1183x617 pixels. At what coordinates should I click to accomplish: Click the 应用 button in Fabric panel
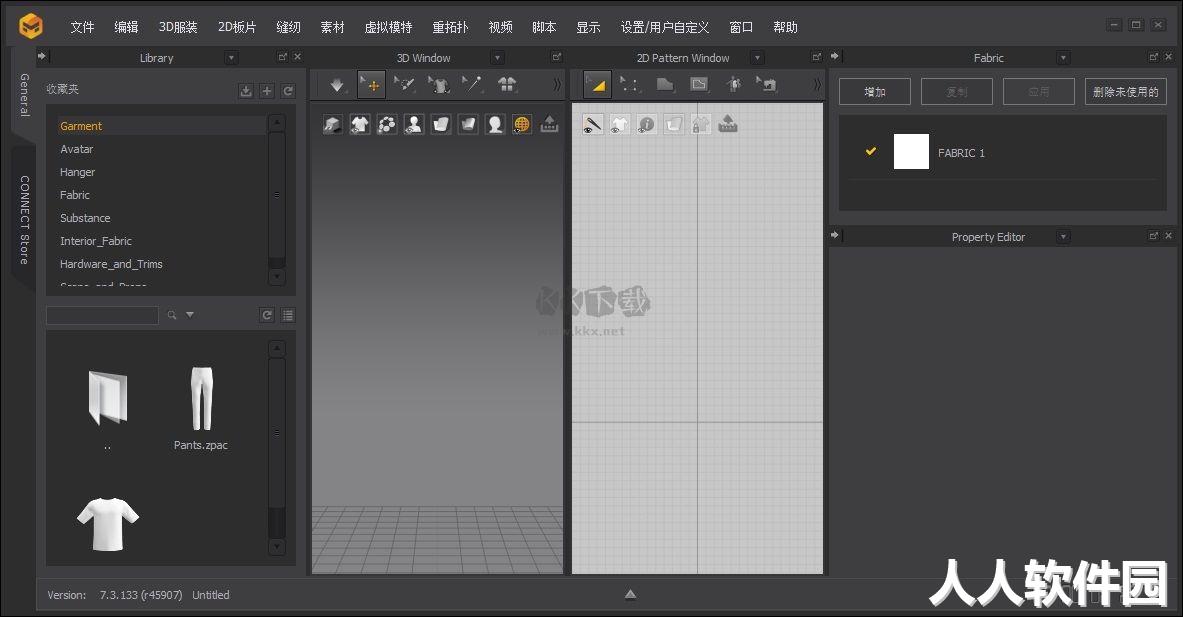[1039, 92]
